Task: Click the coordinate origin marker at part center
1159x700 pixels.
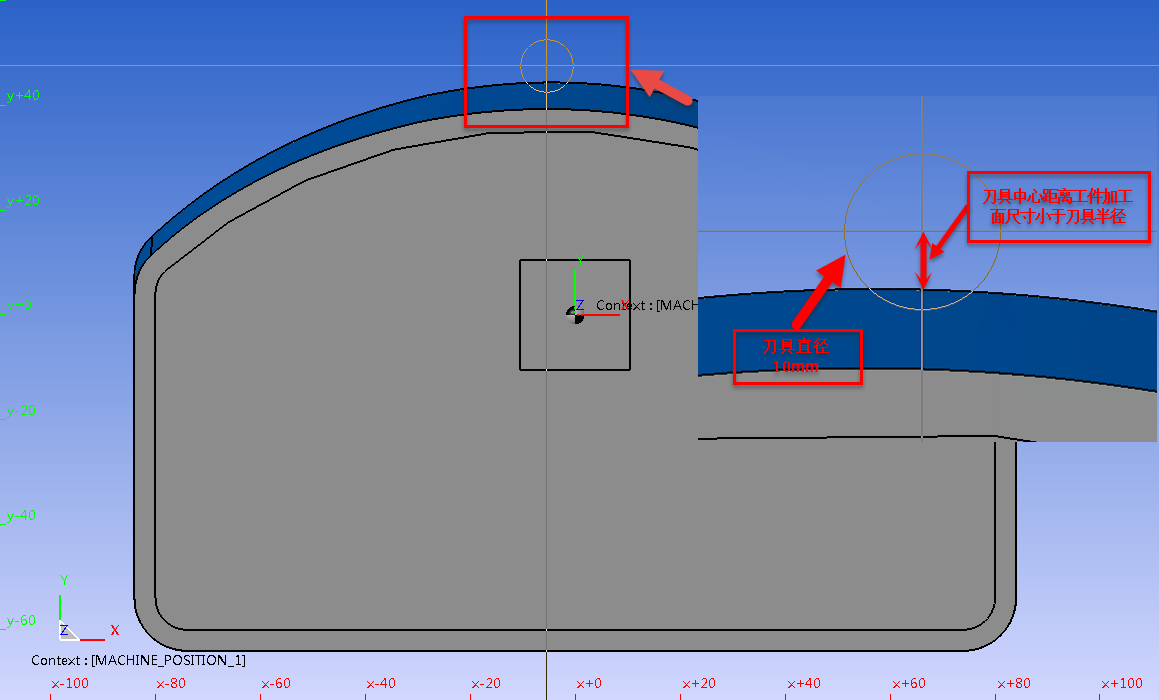Action: point(575,314)
